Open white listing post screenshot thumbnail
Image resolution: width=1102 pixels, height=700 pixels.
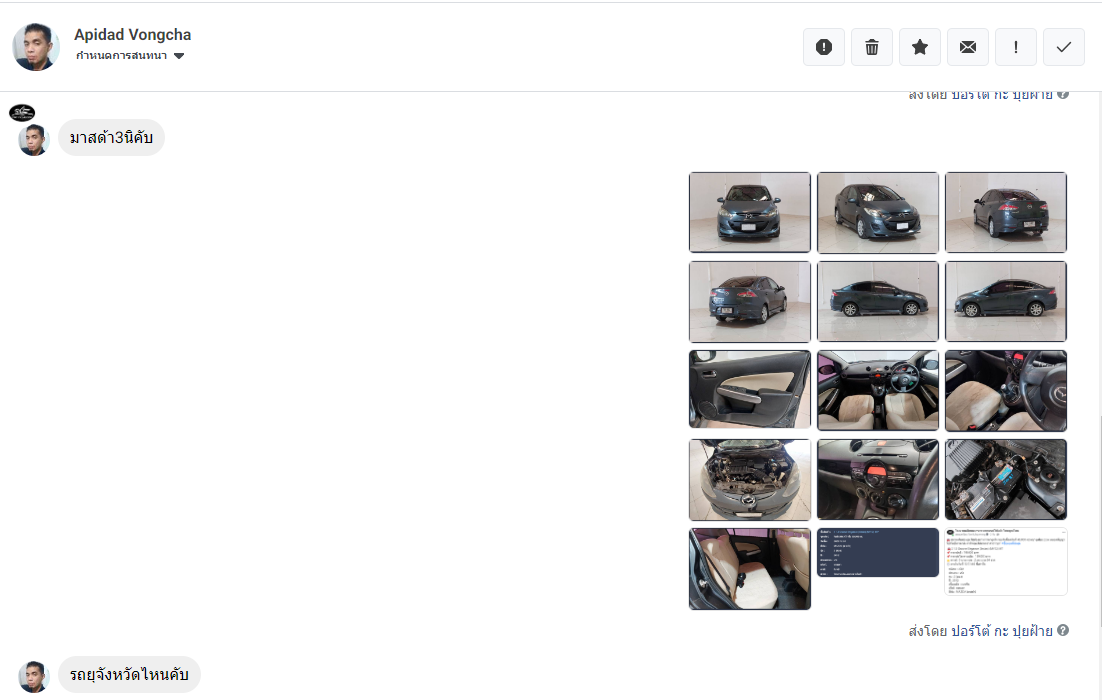tap(1006, 562)
